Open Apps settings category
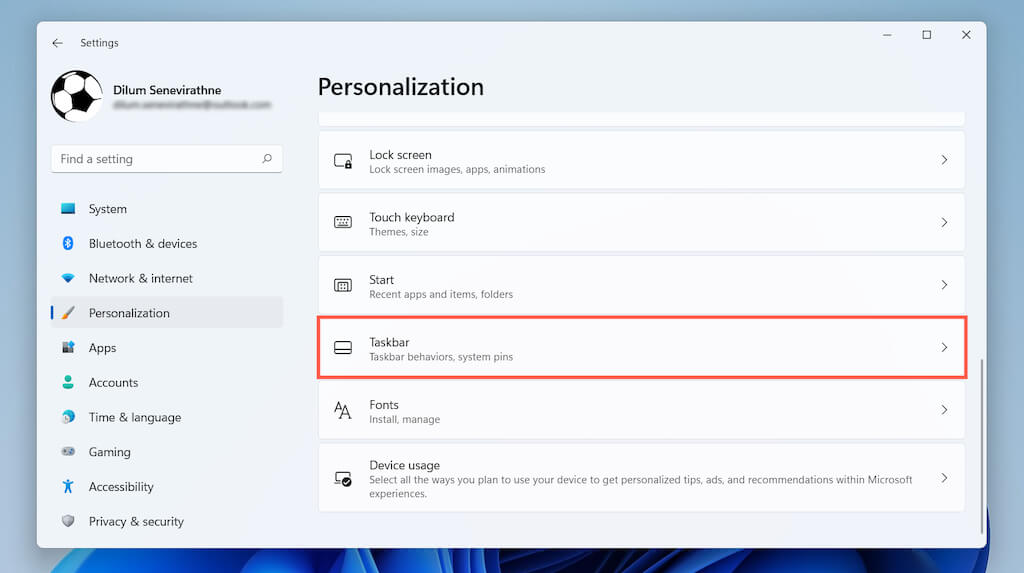The height and width of the screenshot is (573, 1024). (167, 348)
